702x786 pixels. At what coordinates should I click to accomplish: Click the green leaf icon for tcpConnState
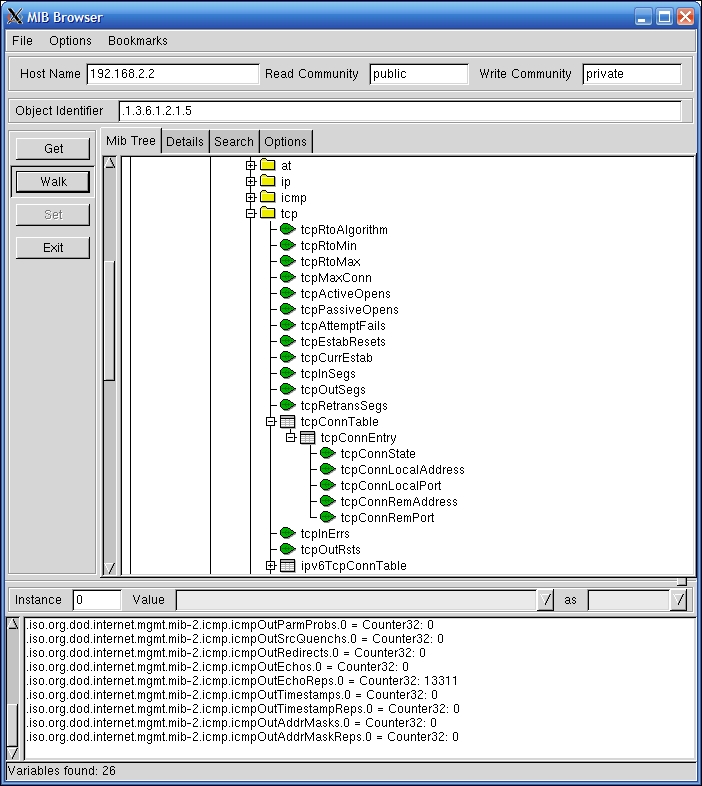click(x=328, y=454)
